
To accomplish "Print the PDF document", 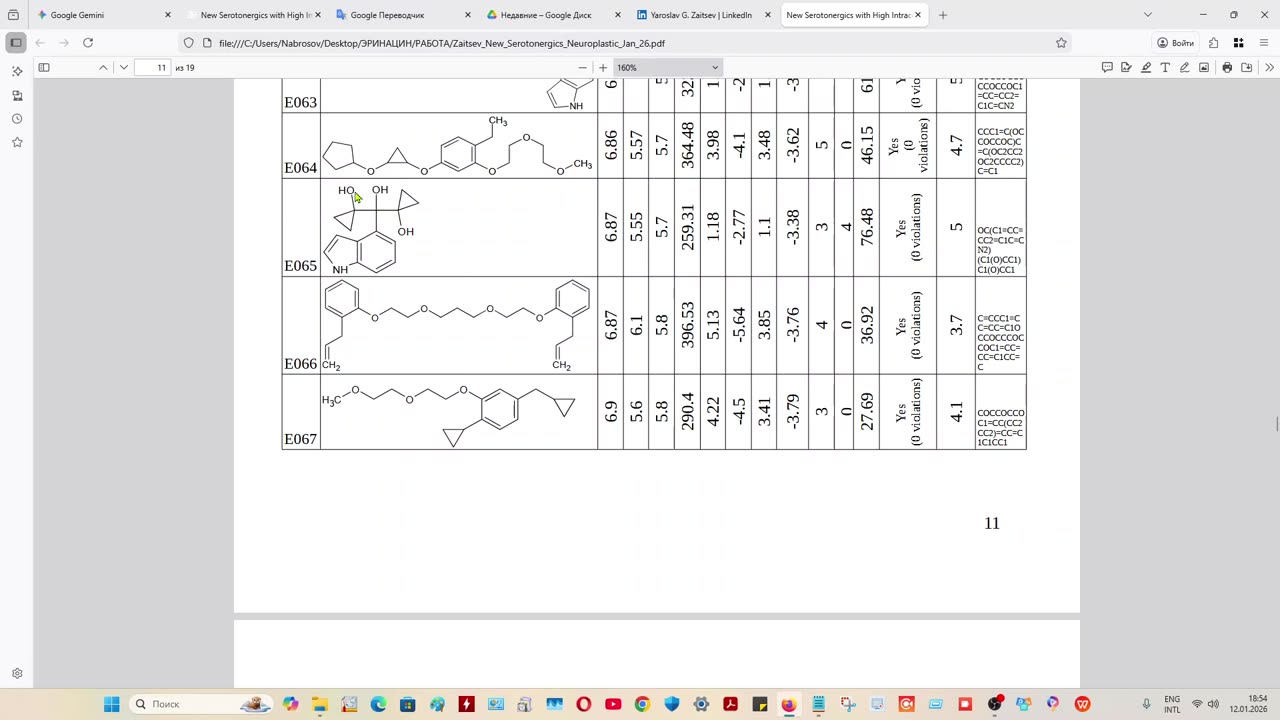I will click(x=1227, y=67).
